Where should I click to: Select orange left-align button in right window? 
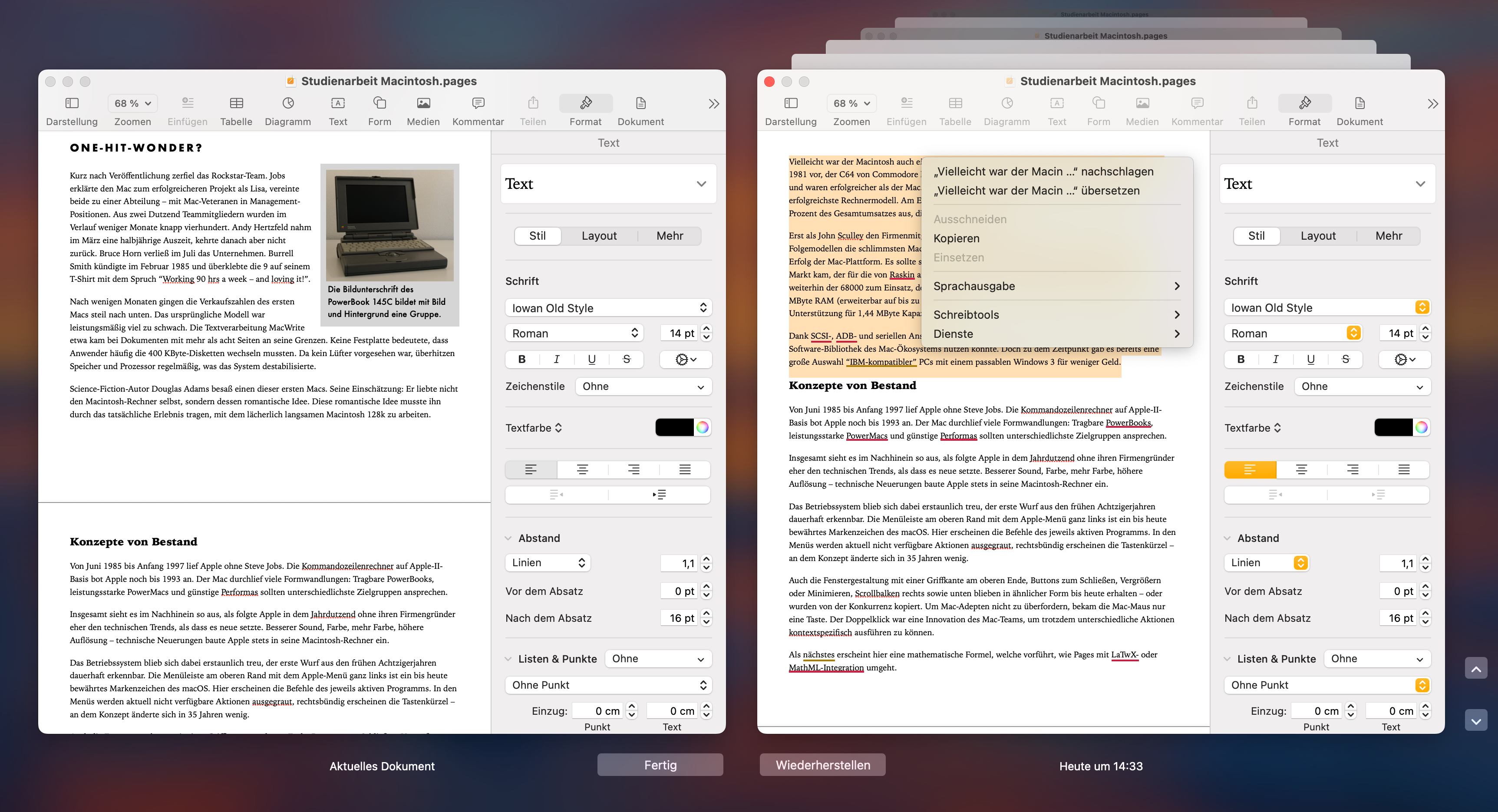[x=1250, y=469]
